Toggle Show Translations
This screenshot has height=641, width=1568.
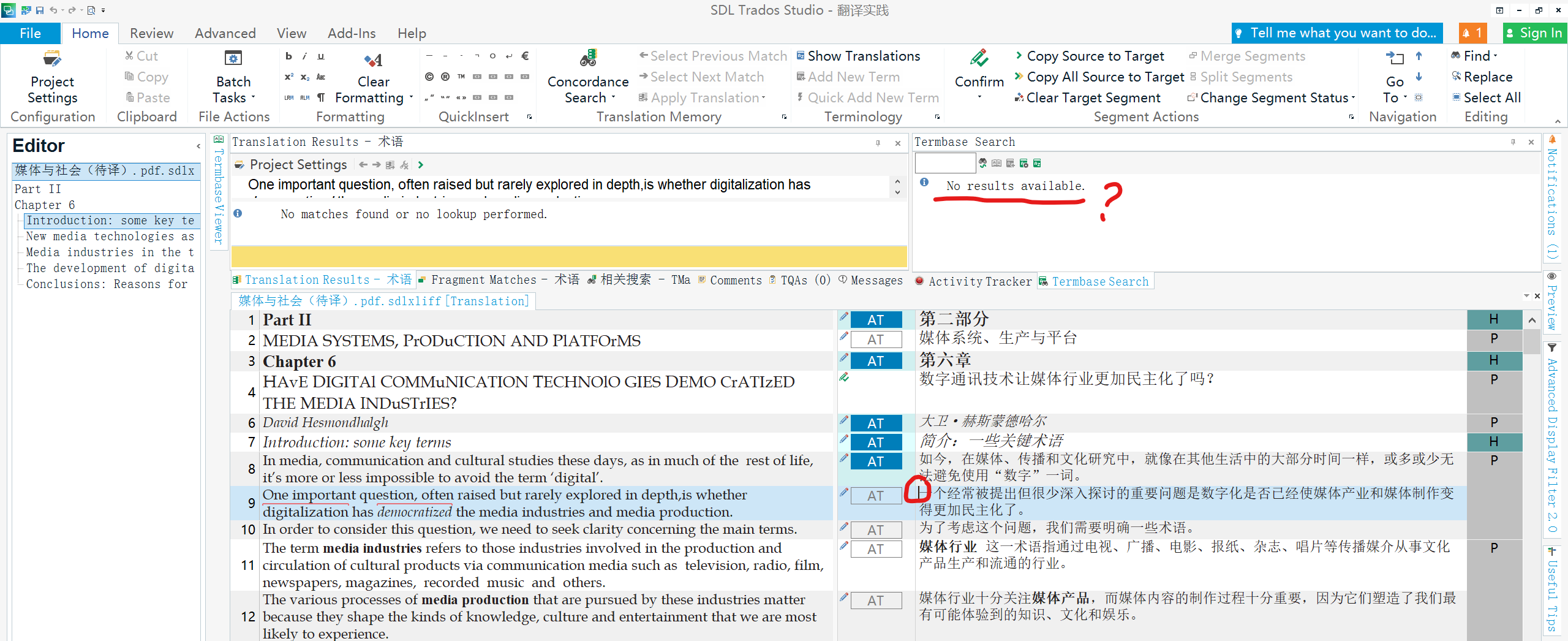point(858,56)
